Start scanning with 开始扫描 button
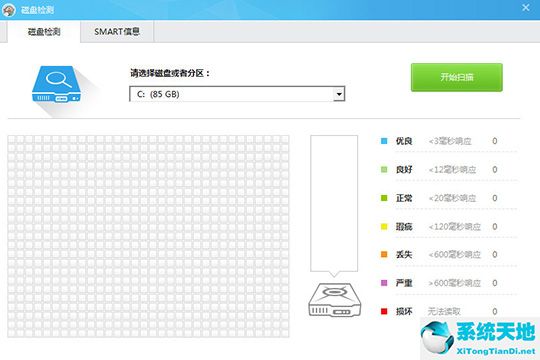540x360 pixels. [457, 77]
